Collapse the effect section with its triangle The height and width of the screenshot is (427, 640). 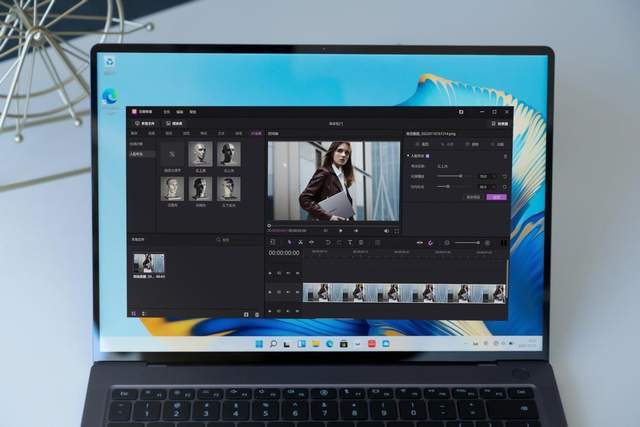coord(408,156)
